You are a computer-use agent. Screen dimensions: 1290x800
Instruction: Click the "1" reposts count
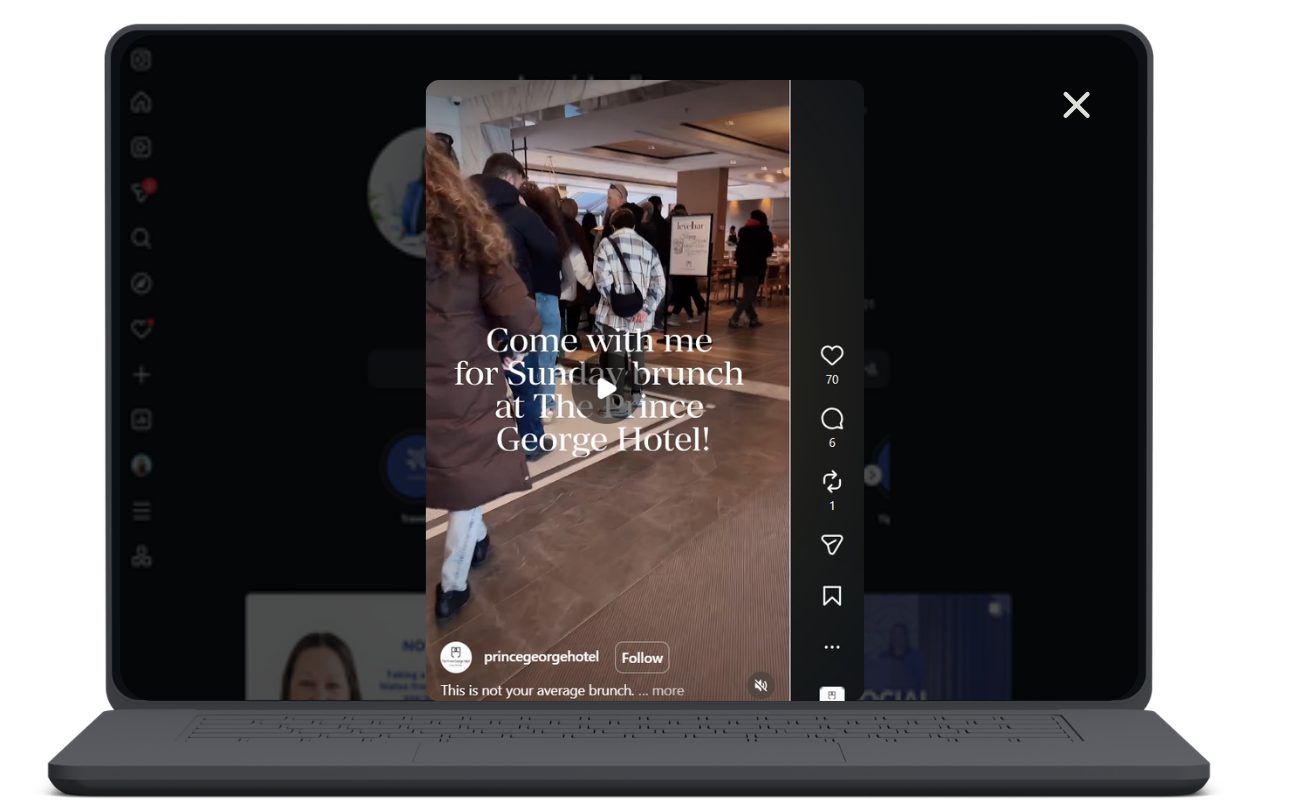832,506
